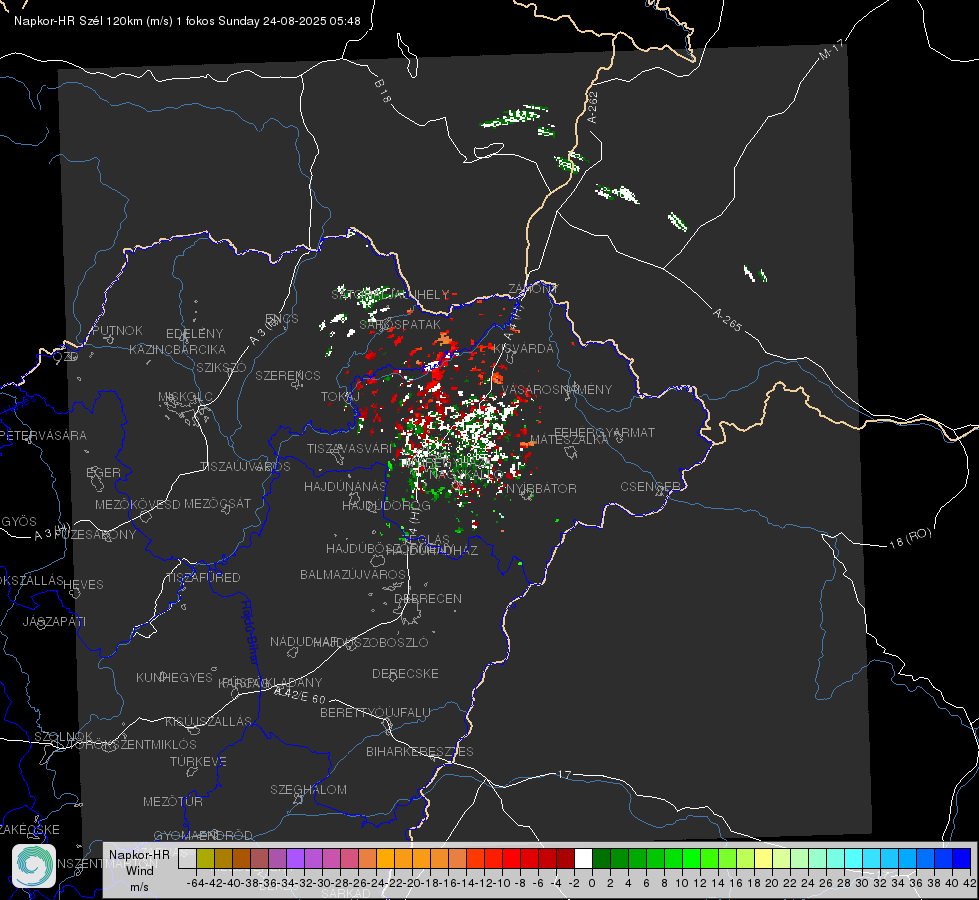Select the EDELÉNY town label

(194, 334)
